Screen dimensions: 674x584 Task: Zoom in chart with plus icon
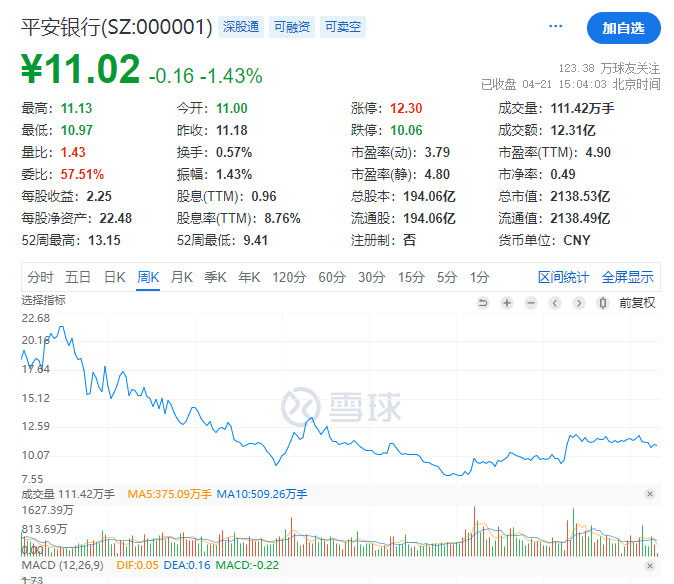507,303
